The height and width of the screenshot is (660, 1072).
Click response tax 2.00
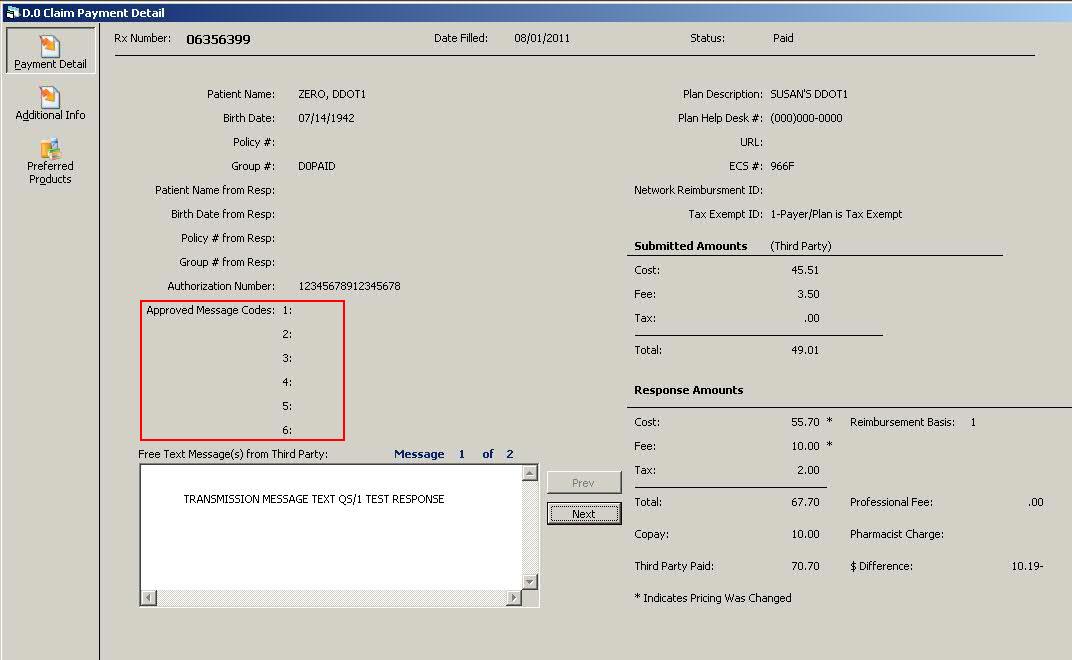[x=808, y=471]
